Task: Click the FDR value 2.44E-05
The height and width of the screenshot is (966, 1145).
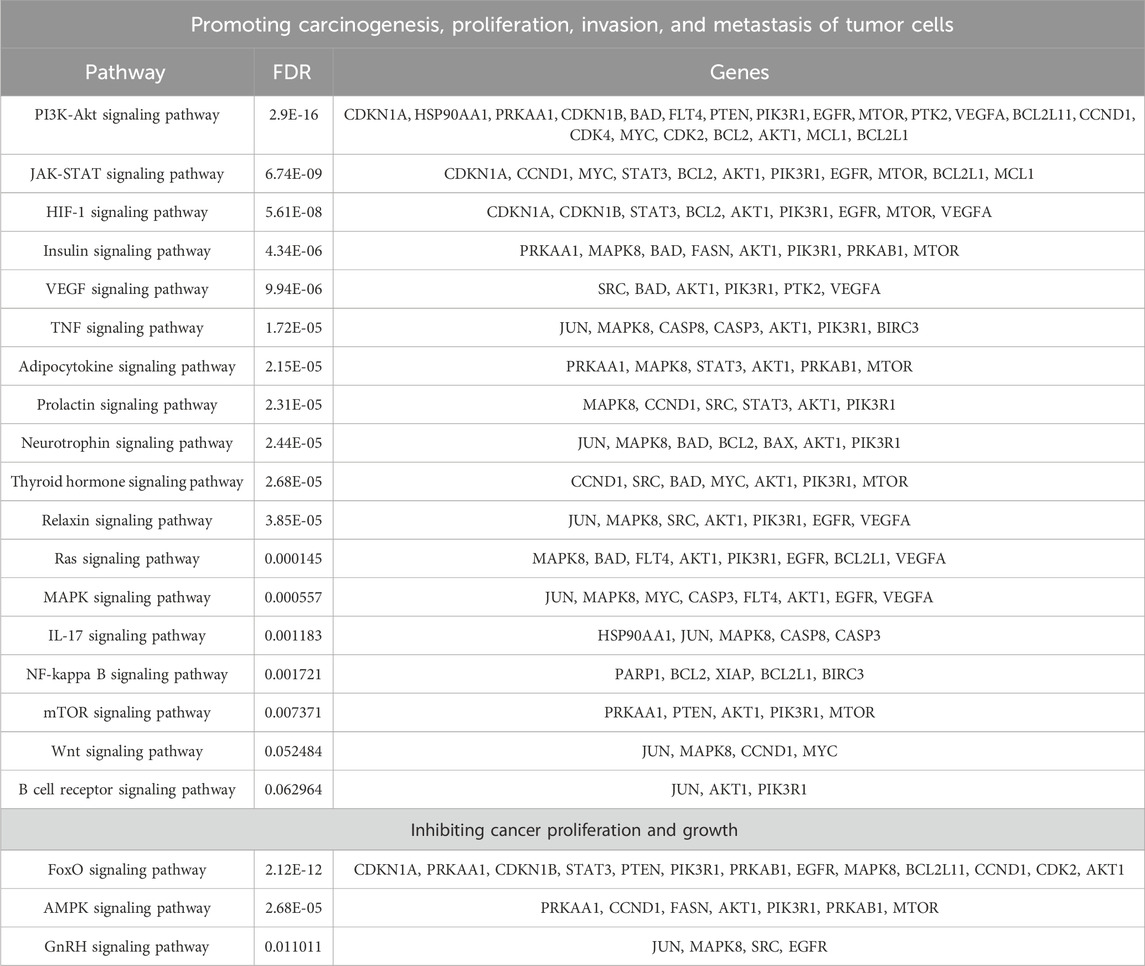Action: [x=294, y=443]
